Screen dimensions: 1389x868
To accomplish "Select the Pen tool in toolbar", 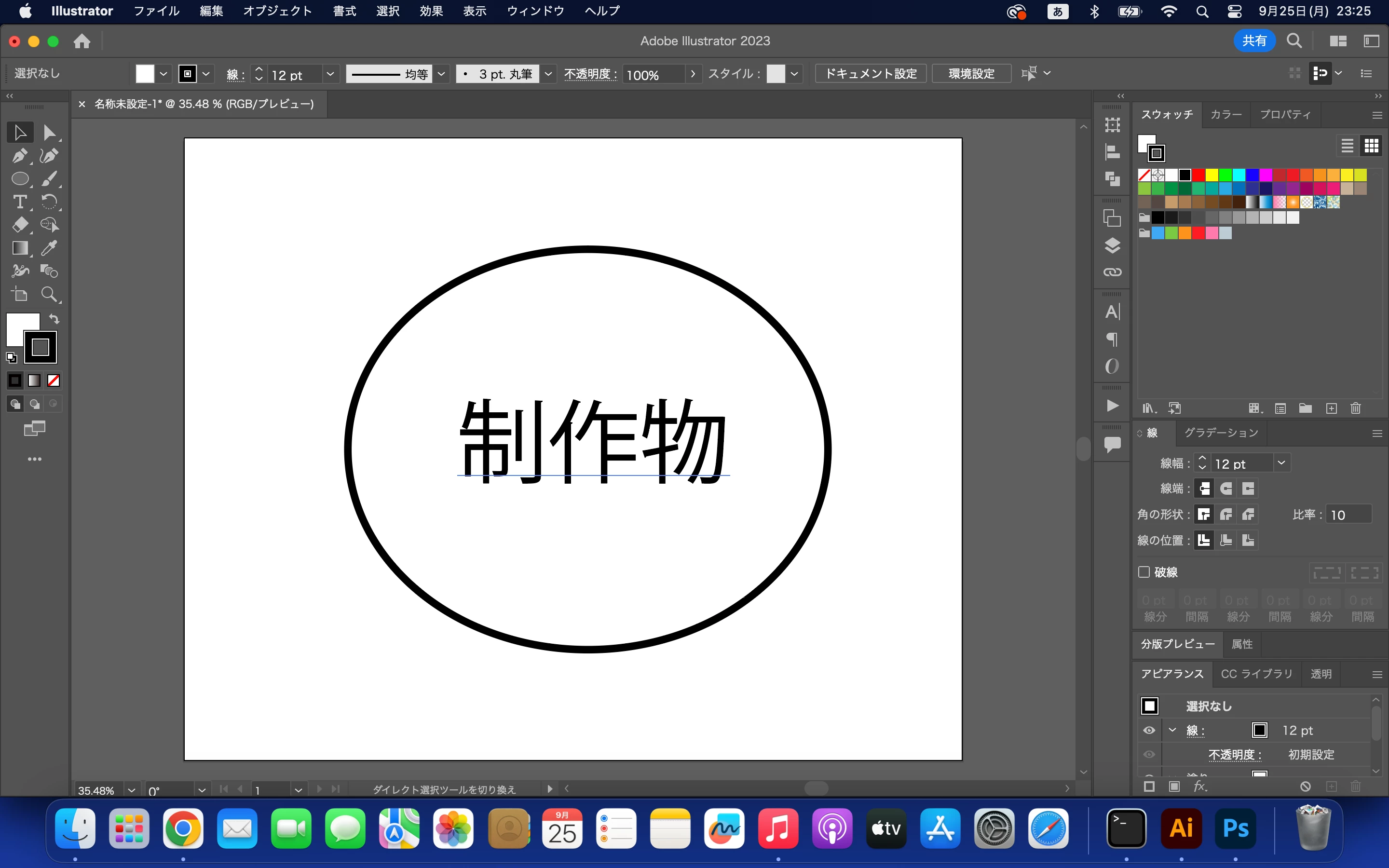I will point(19,156).
